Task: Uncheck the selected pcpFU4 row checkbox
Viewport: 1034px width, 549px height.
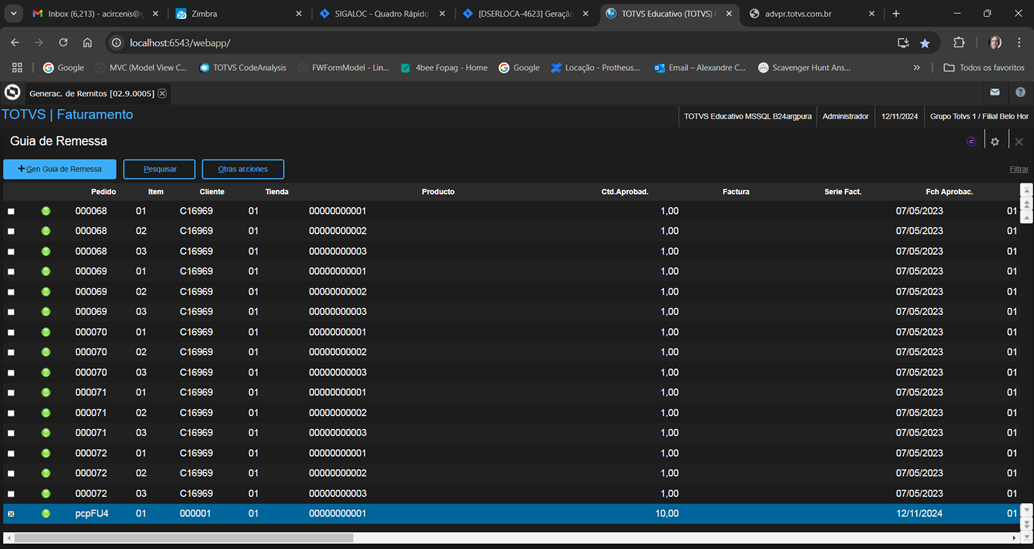Action: [11, 514]
